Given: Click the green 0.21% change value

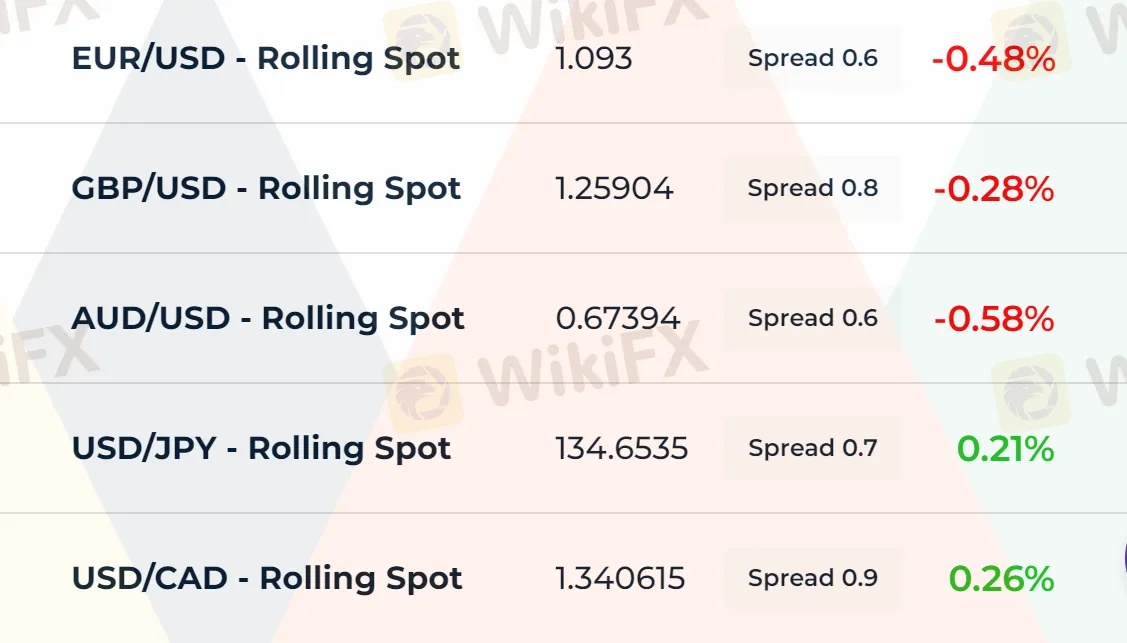Looking at the screenshot, I should 1005,449.
